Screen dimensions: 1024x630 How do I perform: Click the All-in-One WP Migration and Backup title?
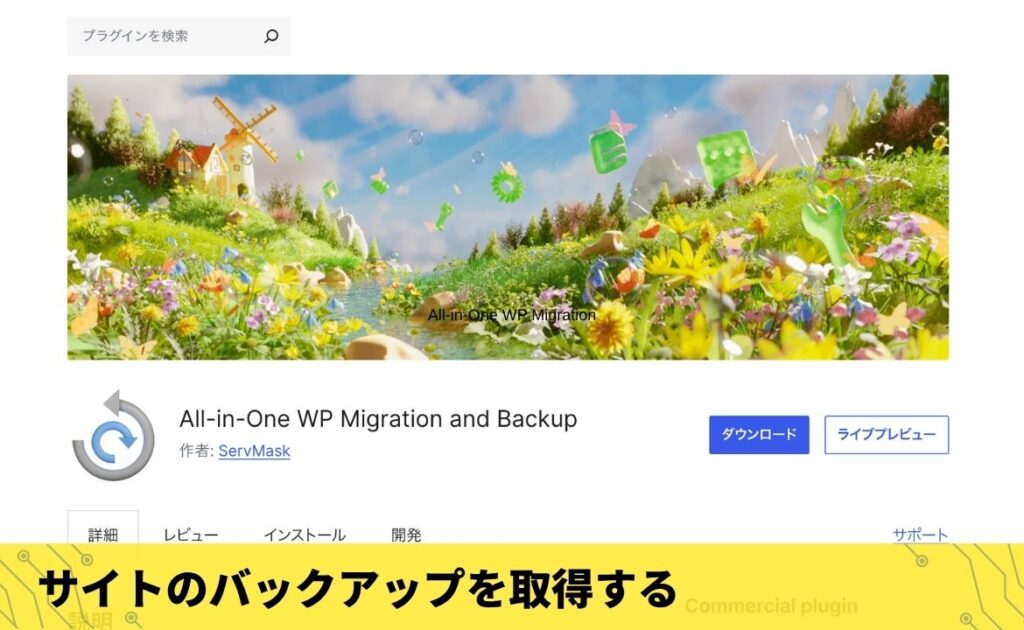coord(378,418)
